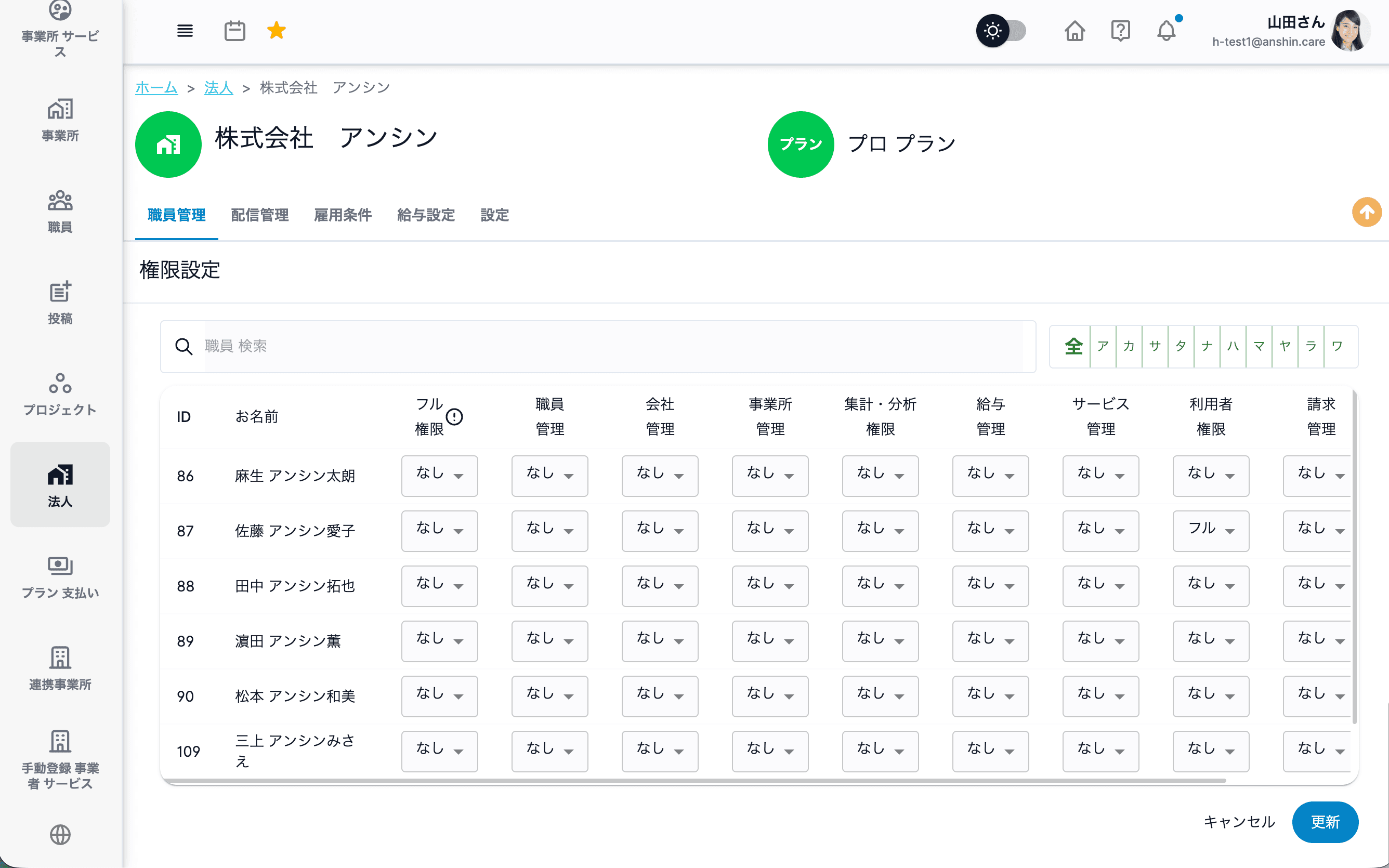Open notifications bell icon

(x=1165, y=31)
